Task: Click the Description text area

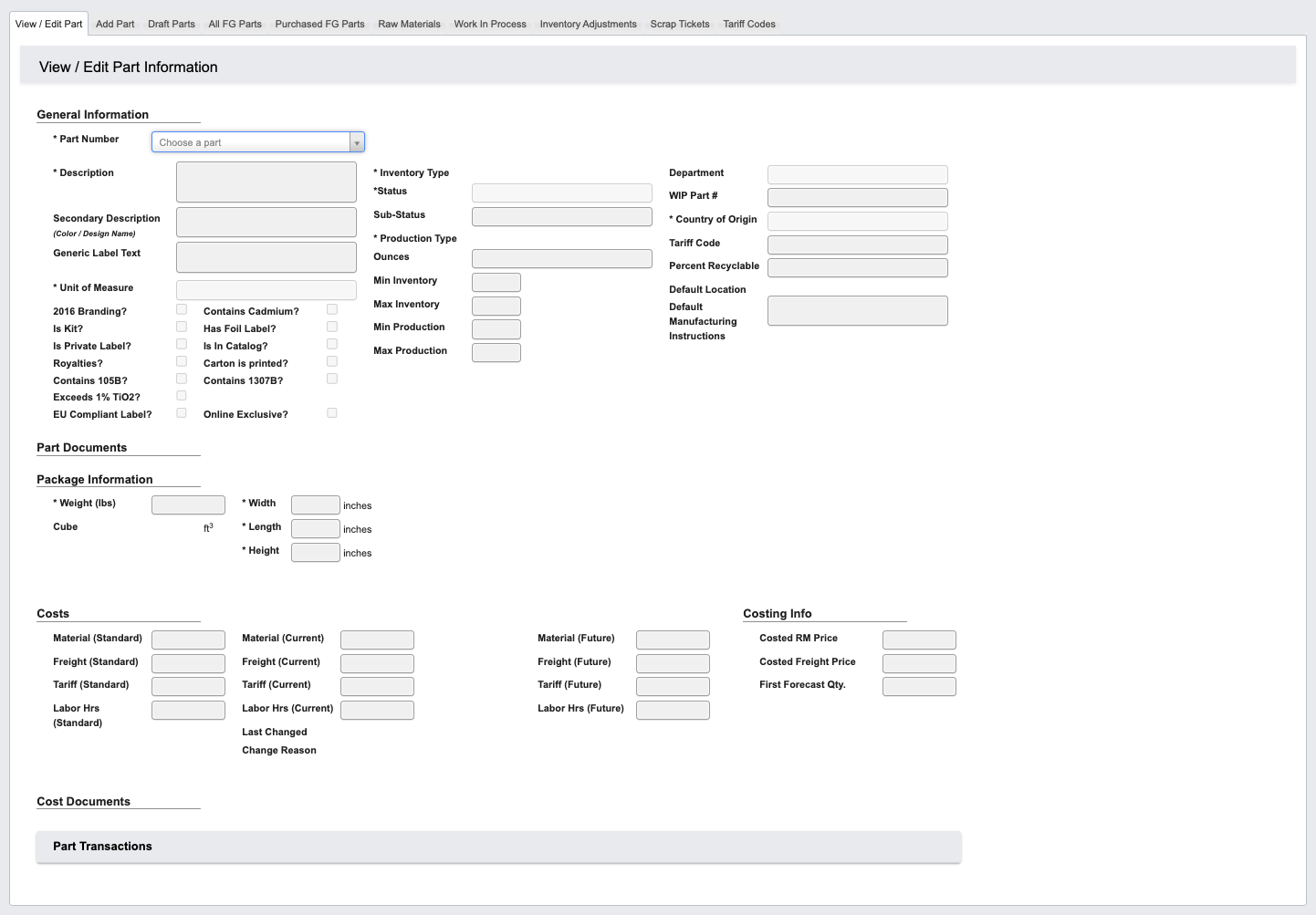Action: (266, 182)
